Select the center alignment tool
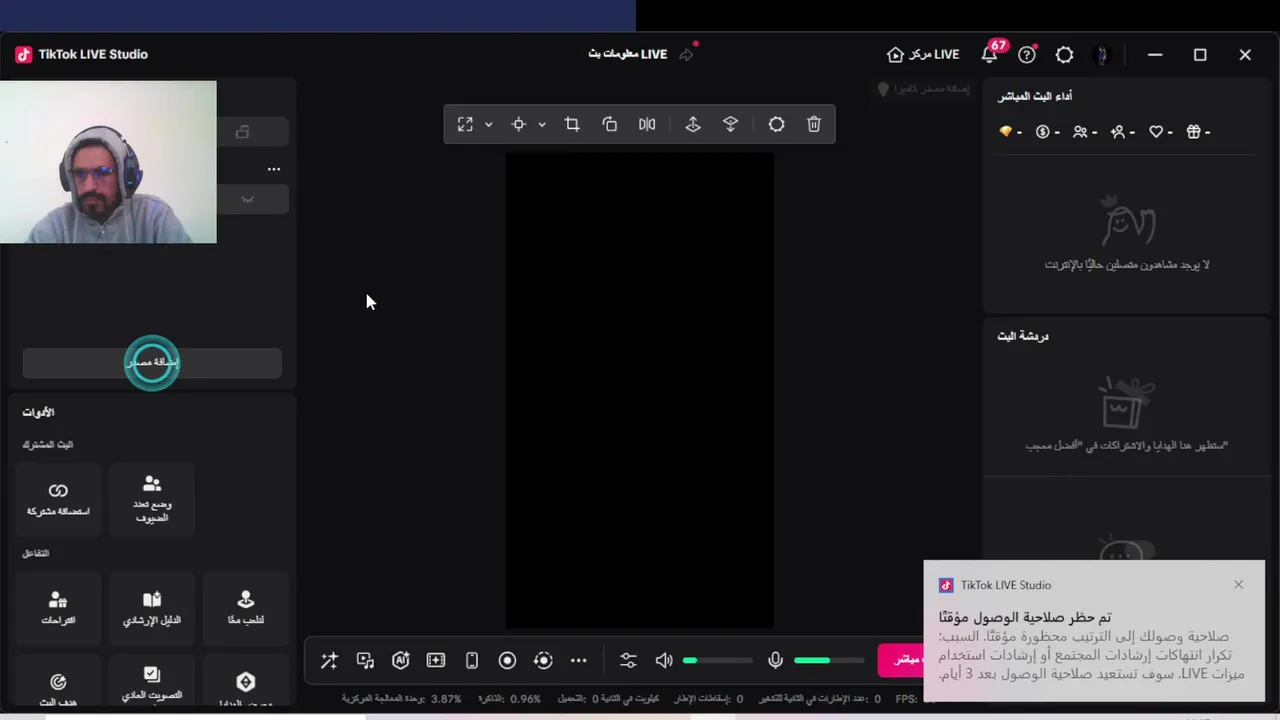Image resolution: width=1280 pixels, height=720 pixels. pyautogui.click(x=518, y=124)
